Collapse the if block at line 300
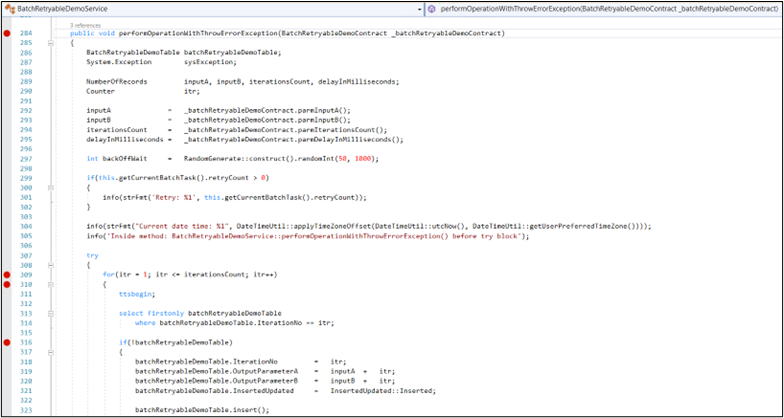The image size is (784, 418). [x=50, y=188]
